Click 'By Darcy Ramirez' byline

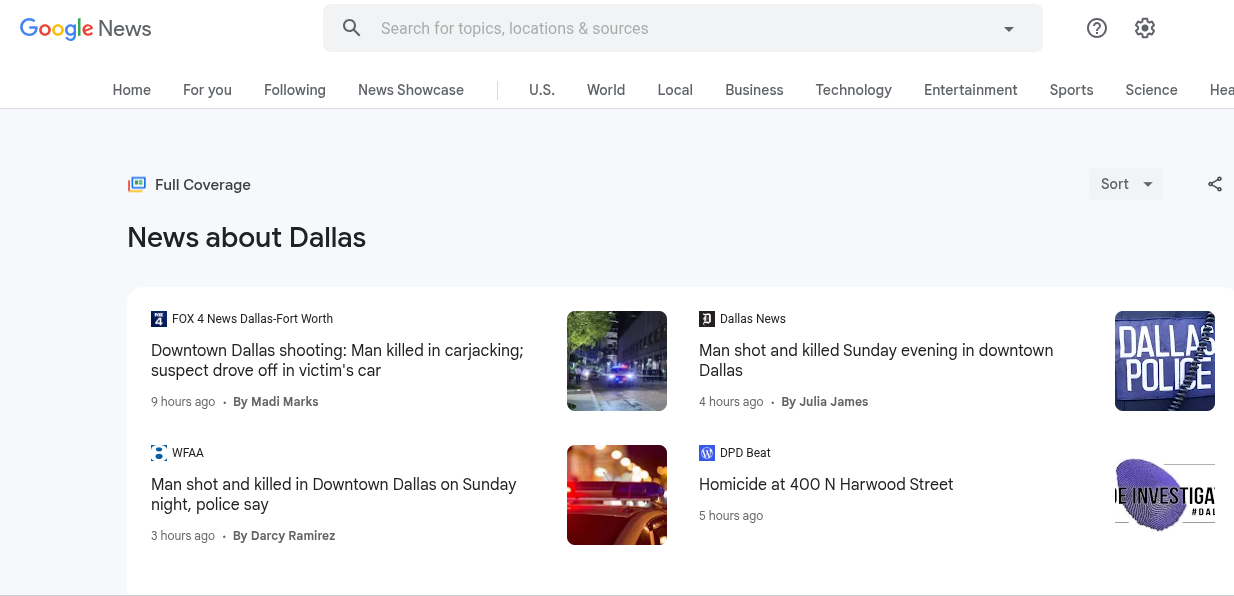coord(284,536)
